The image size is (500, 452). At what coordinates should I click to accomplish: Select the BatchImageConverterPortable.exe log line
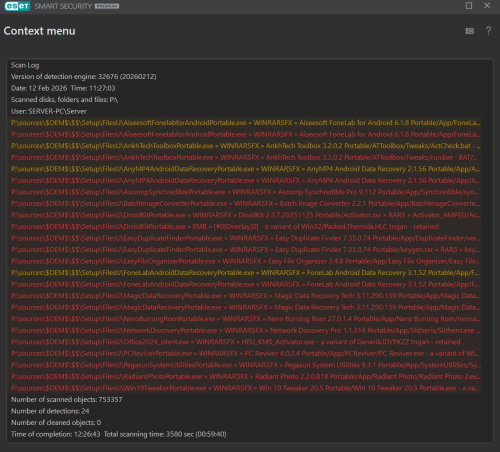pyautogui.click(x=246, y=204)
